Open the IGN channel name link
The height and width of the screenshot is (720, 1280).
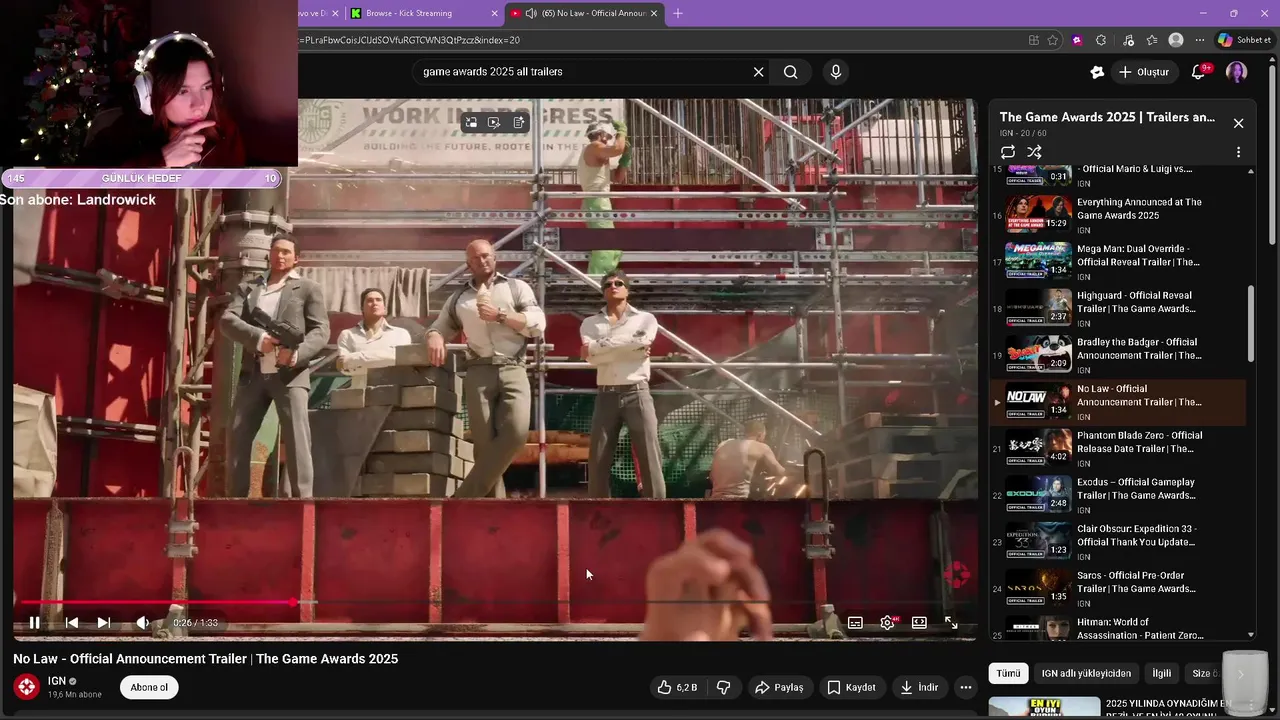pyautogui.click(x=57, y=681)
